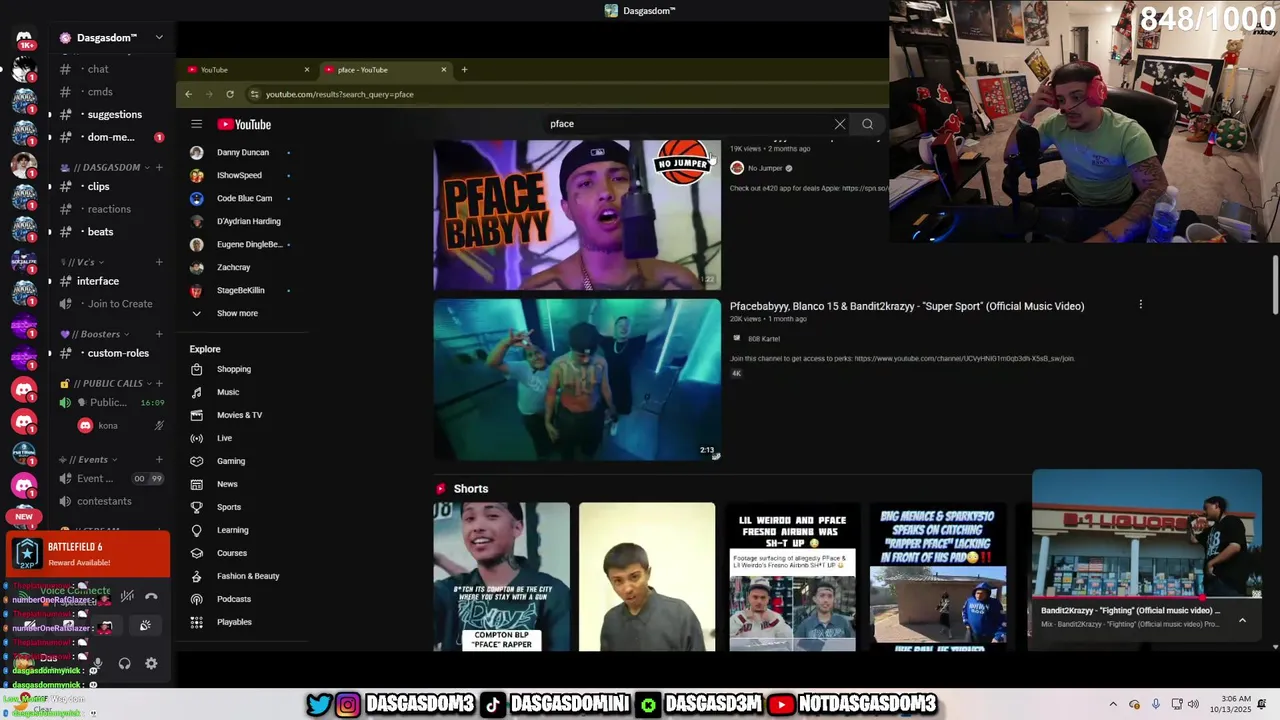Viewport: 1280px width, 720px height.
Task: Open the Playables icon in Explore
Action: click(196, 622)
